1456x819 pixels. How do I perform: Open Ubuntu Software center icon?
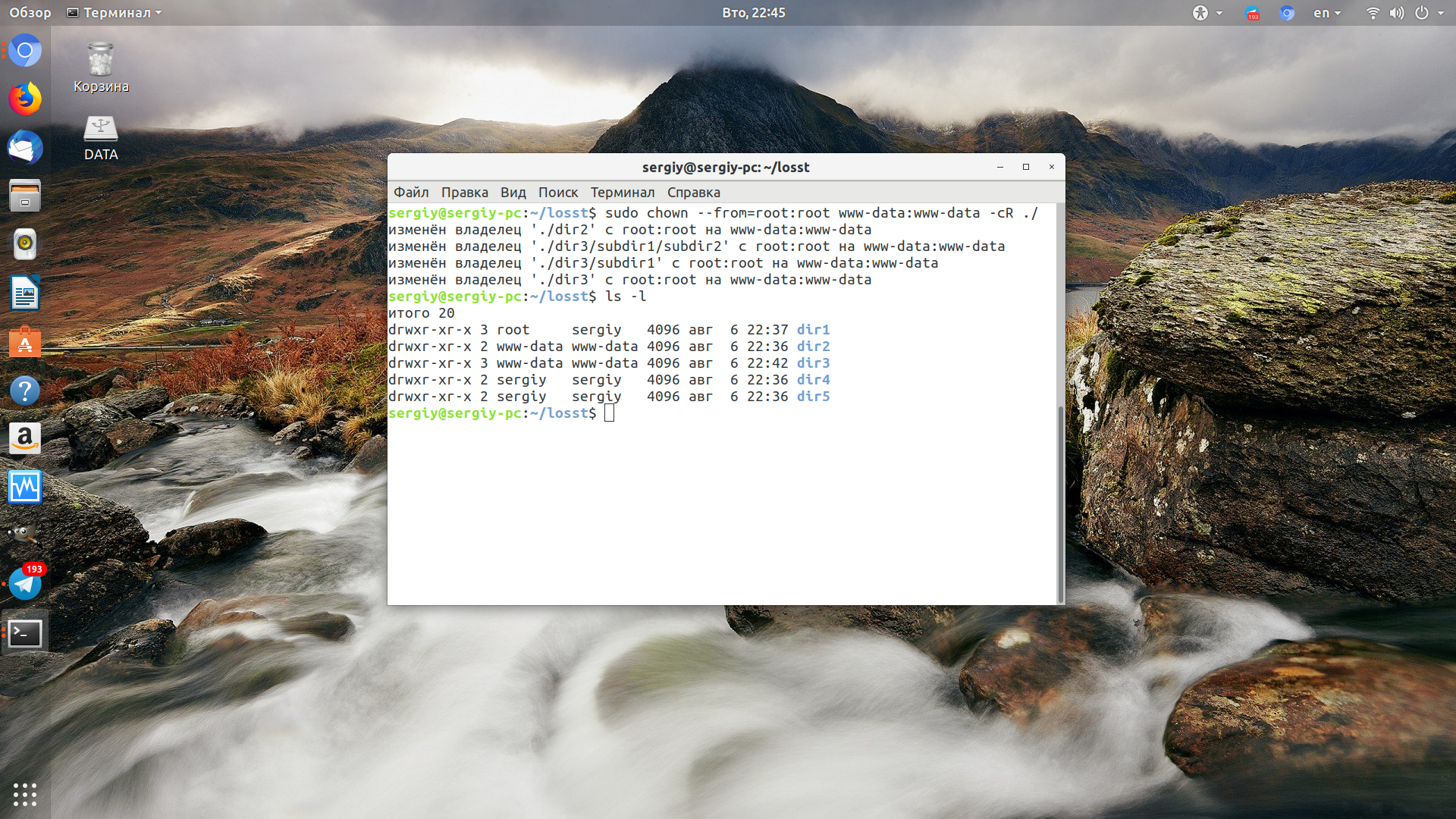point(25,342)
